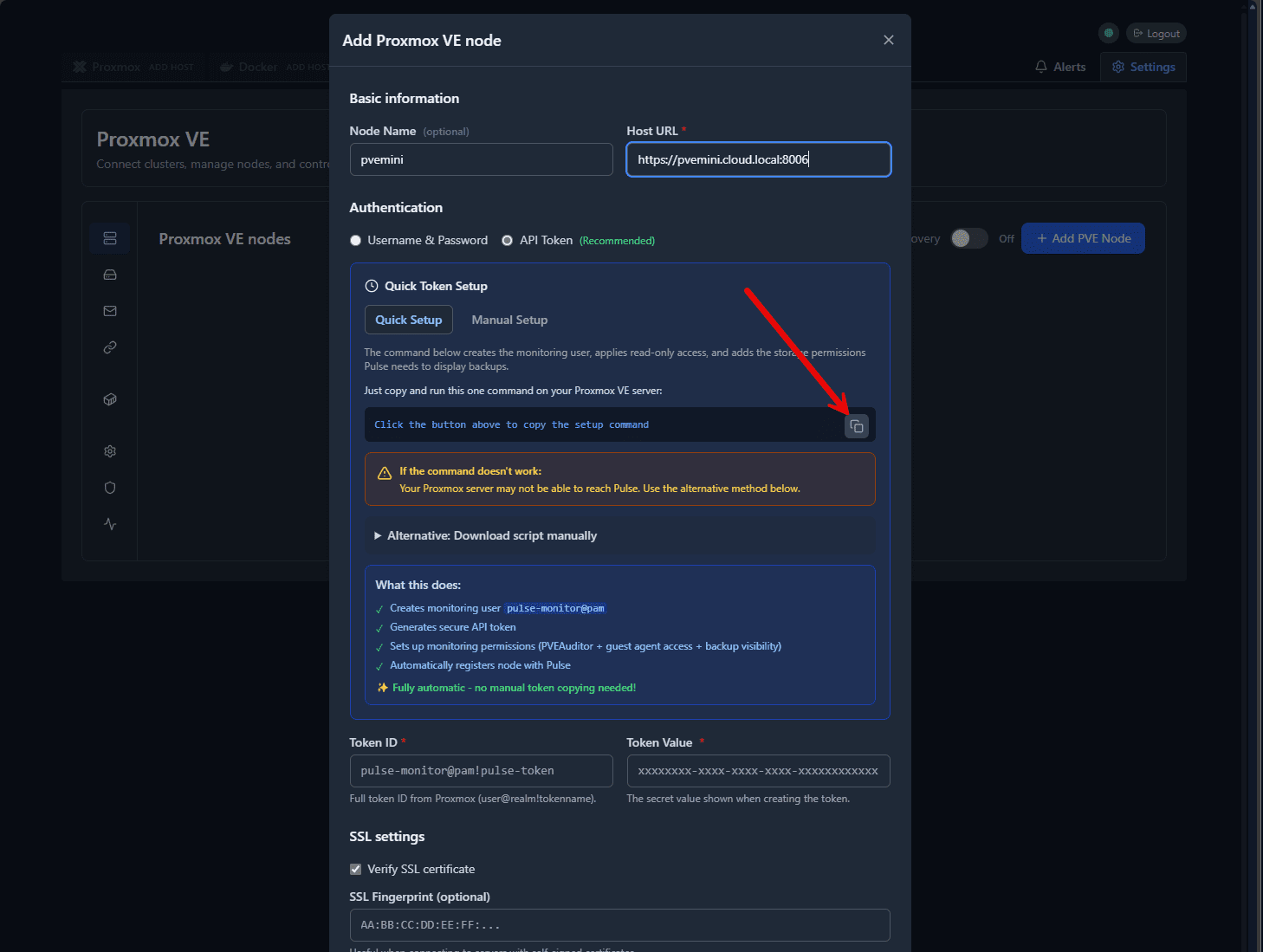Copy the setup command using the copy icon
The image size is (1263, 952).
(x=856, y=425)
